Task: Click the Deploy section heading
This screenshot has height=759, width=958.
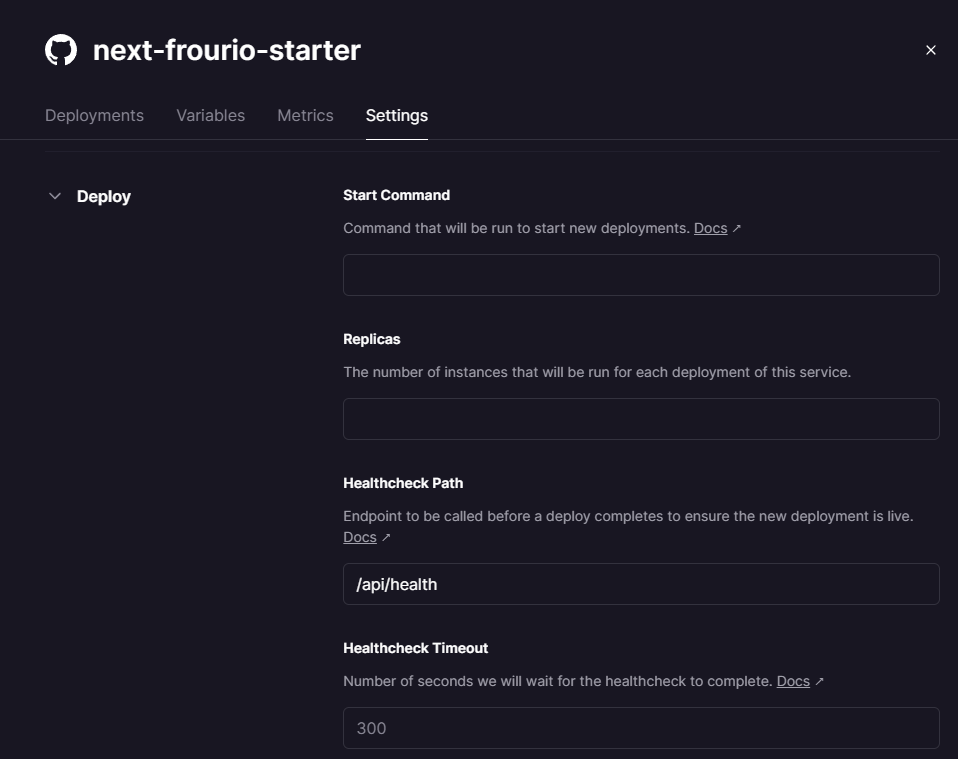Action: click(104, 196)
